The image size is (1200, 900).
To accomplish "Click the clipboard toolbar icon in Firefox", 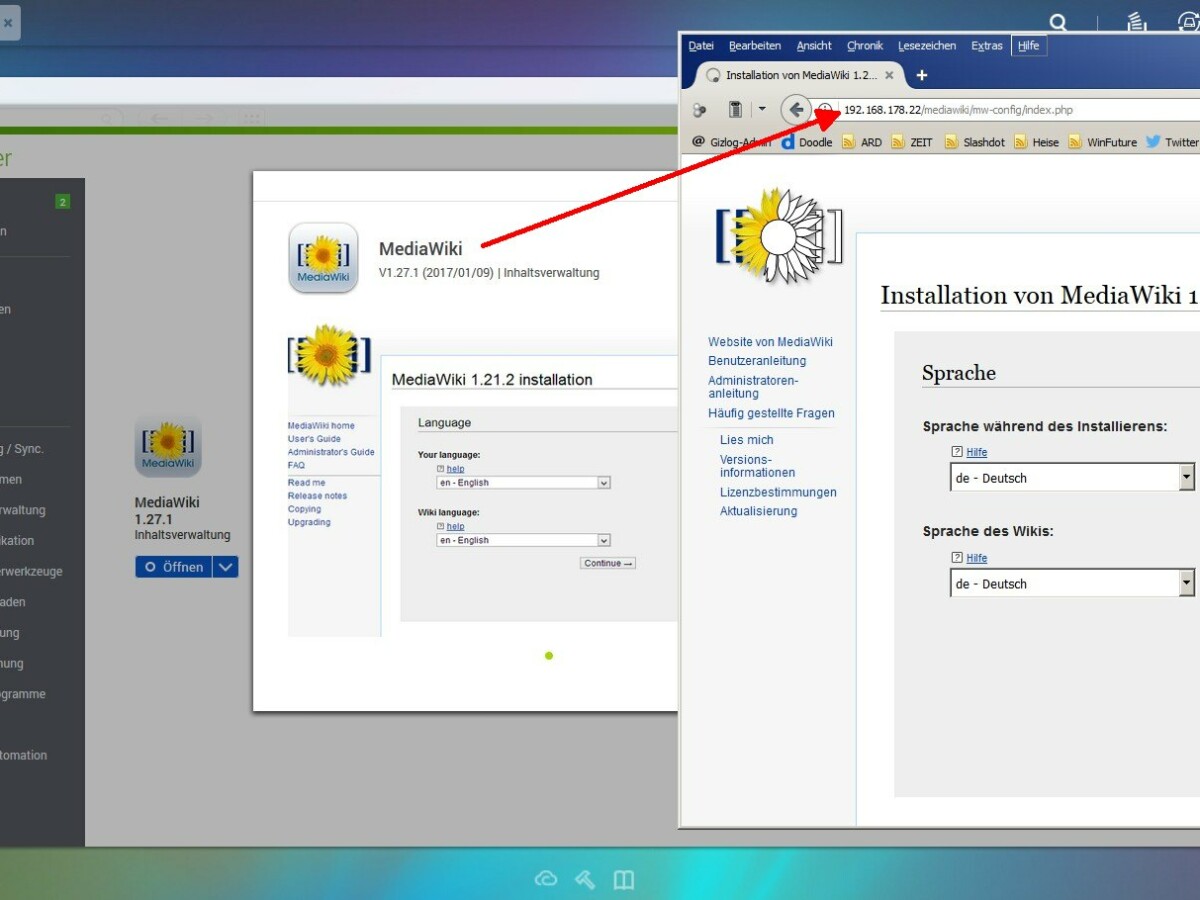I will 735,110.
